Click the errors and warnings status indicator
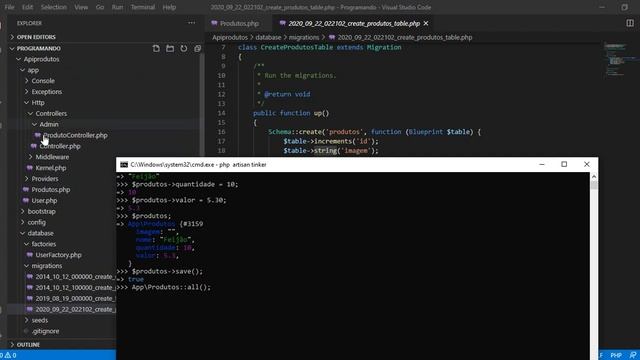Image resolution: width=640 pixels, height=360 pixels. pyautogui.click(x=9, y=355)
